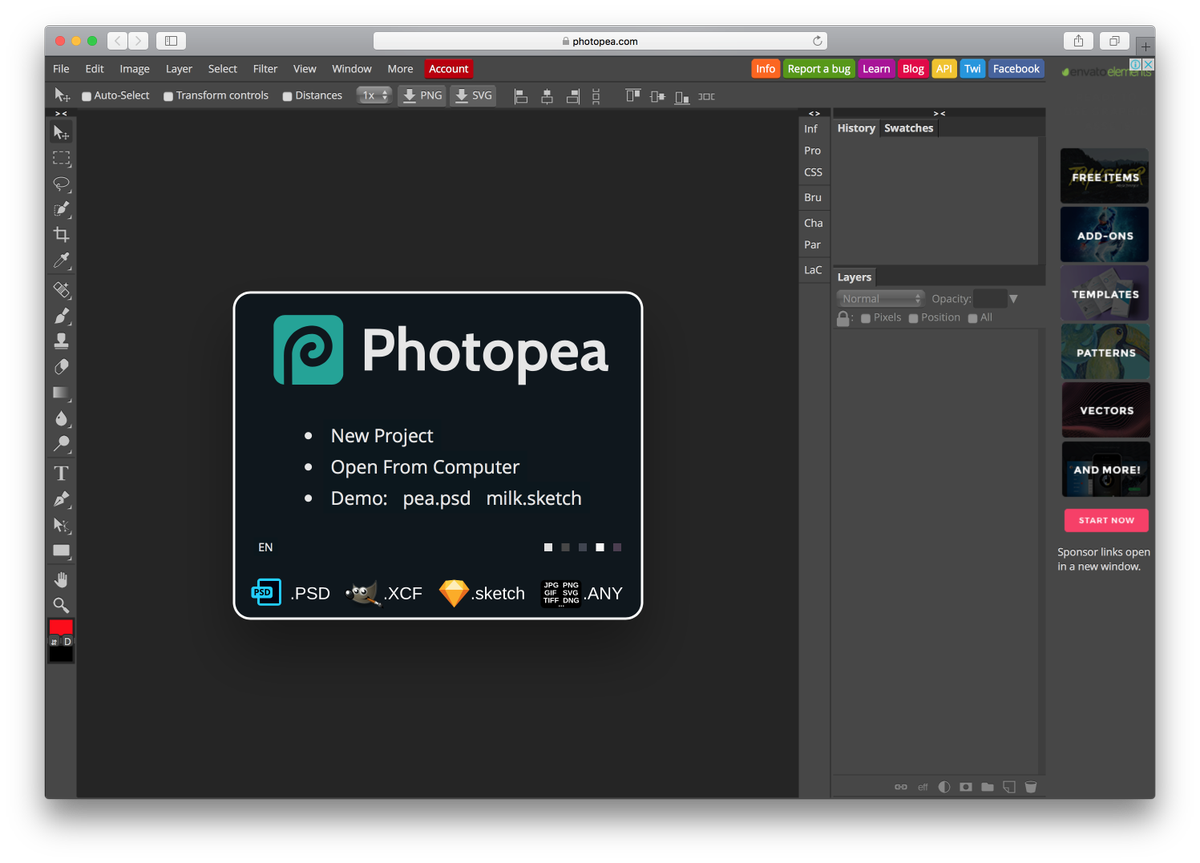Select the Type tool
The height and width of the screenshot is (863, 1200).
coord(62,473)
